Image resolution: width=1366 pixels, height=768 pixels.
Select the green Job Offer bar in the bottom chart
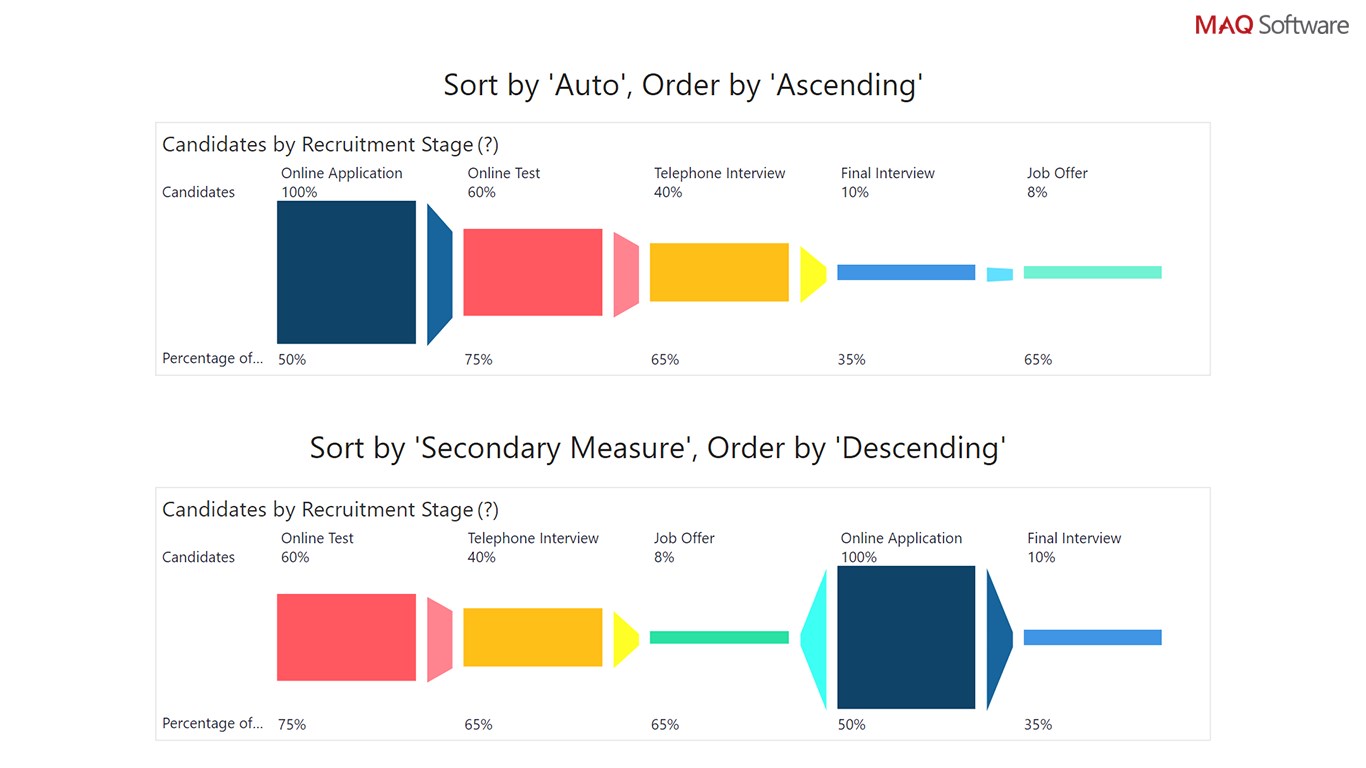tap(719, 637)
